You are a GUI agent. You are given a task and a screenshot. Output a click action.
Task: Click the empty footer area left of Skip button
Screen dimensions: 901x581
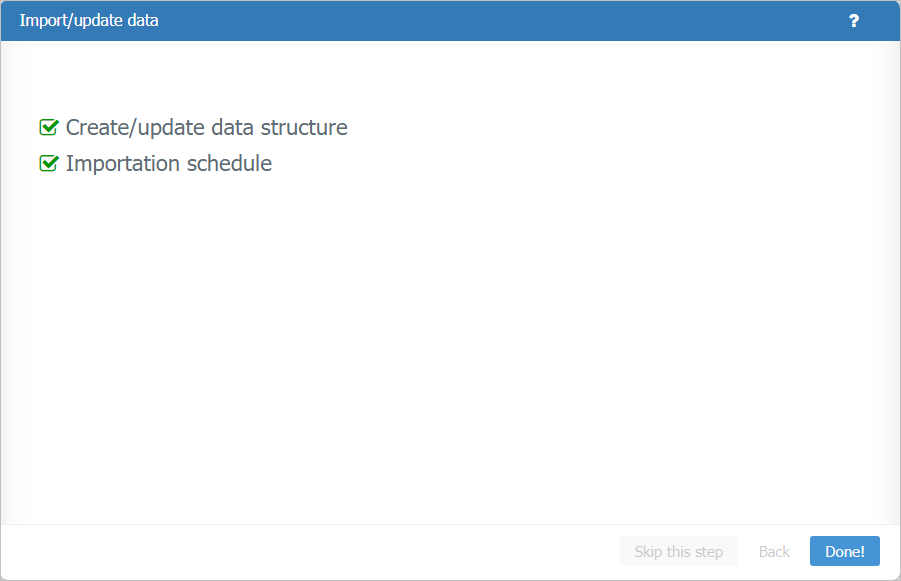pos(300,552)
